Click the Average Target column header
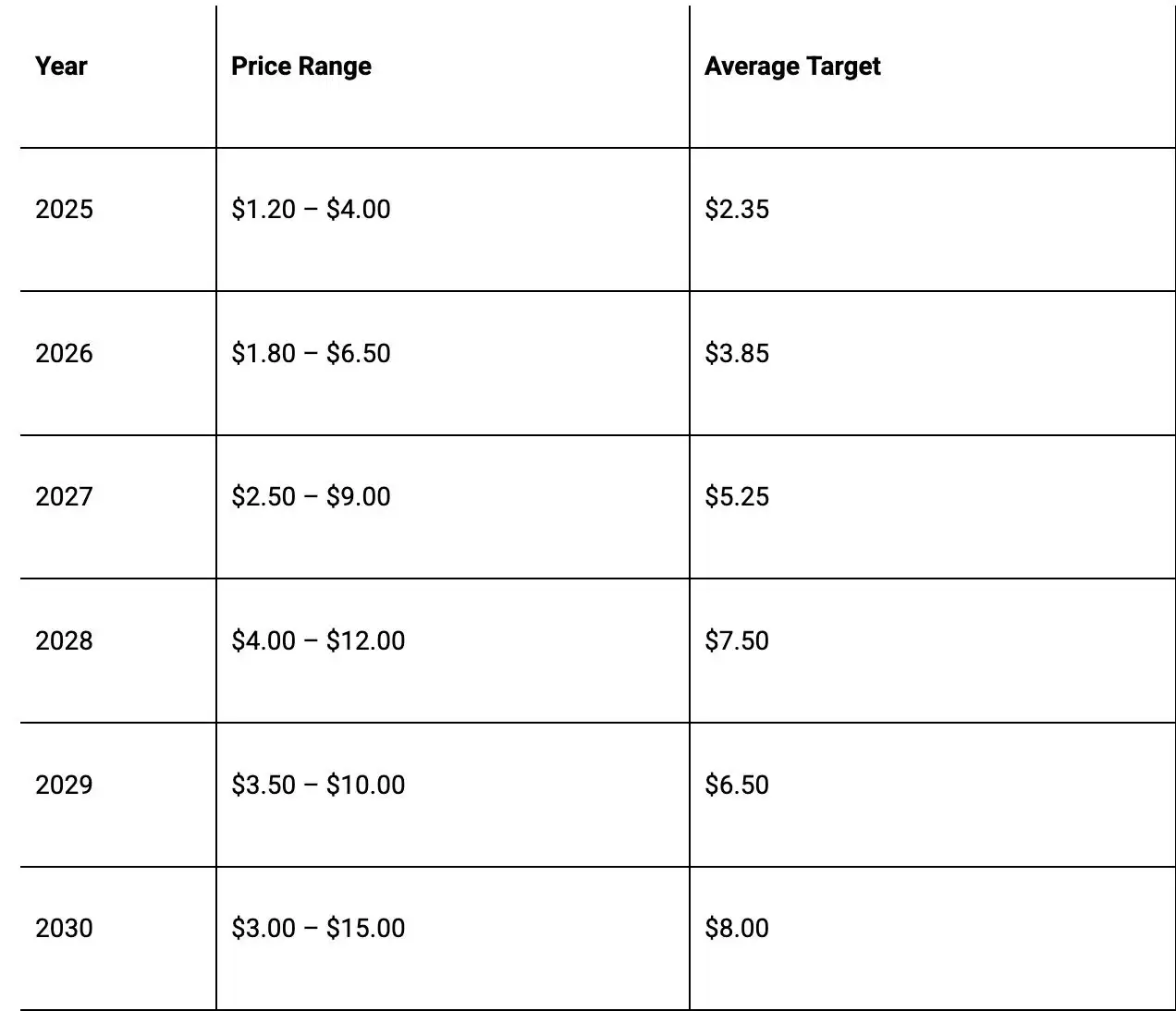The width and height of the screenshot is (1176, 1011). point(792,67)
